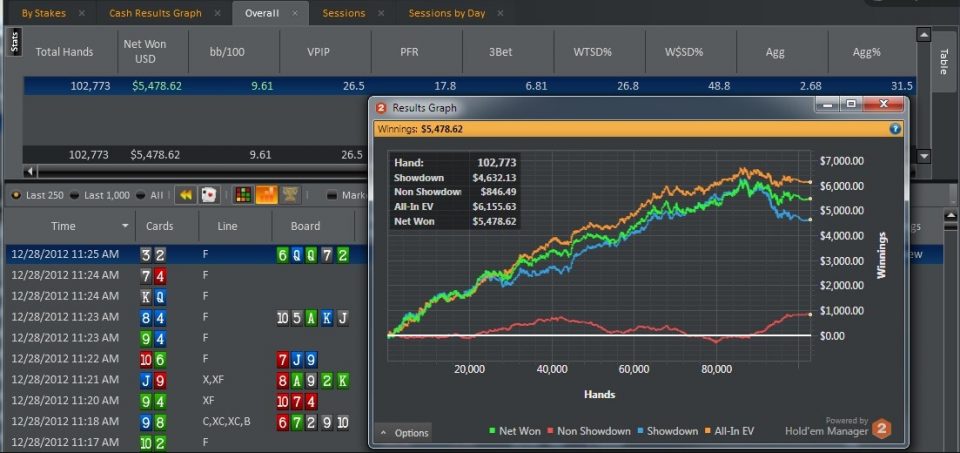The image size is (960, 453).
Task: Close the By Stakes tab
Action: tap(81, 14)
